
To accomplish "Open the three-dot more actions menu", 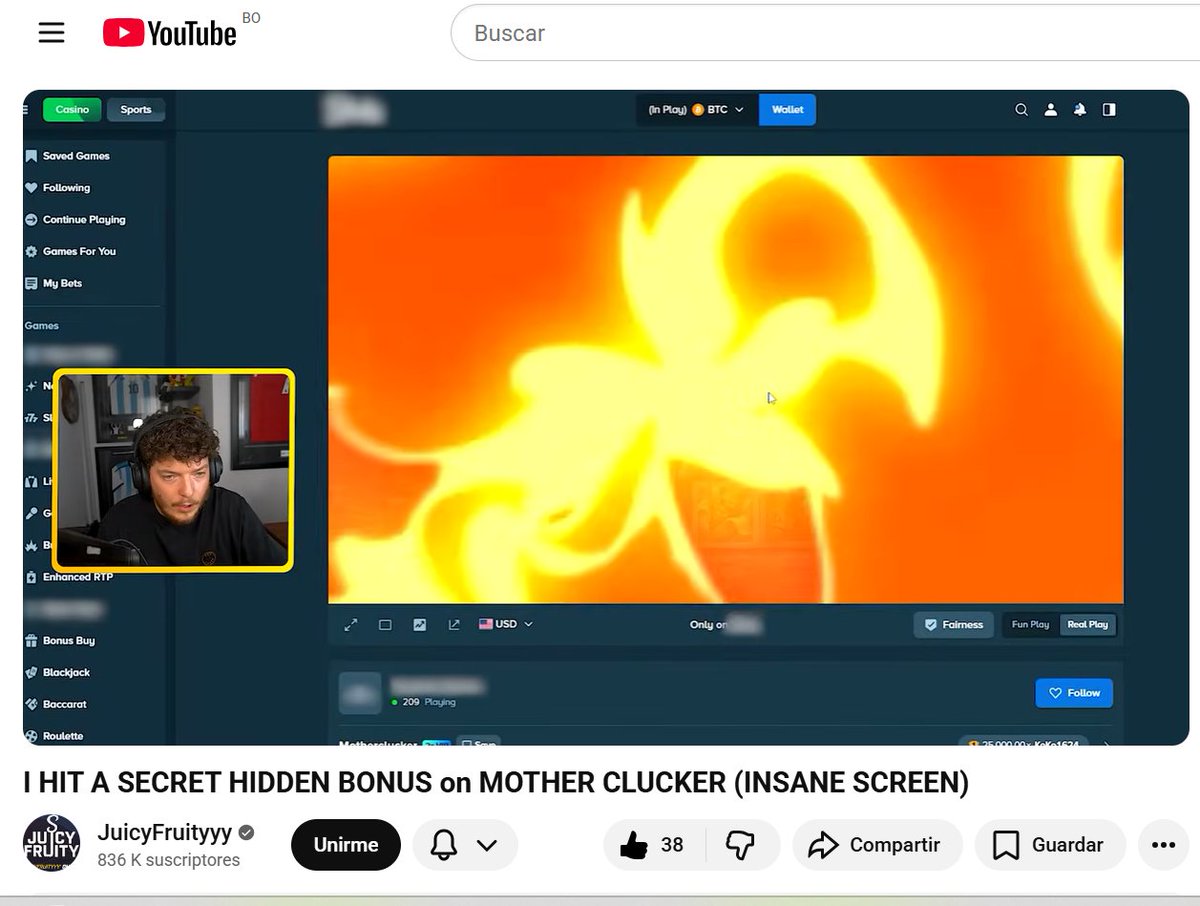I will pos(1163,845).
